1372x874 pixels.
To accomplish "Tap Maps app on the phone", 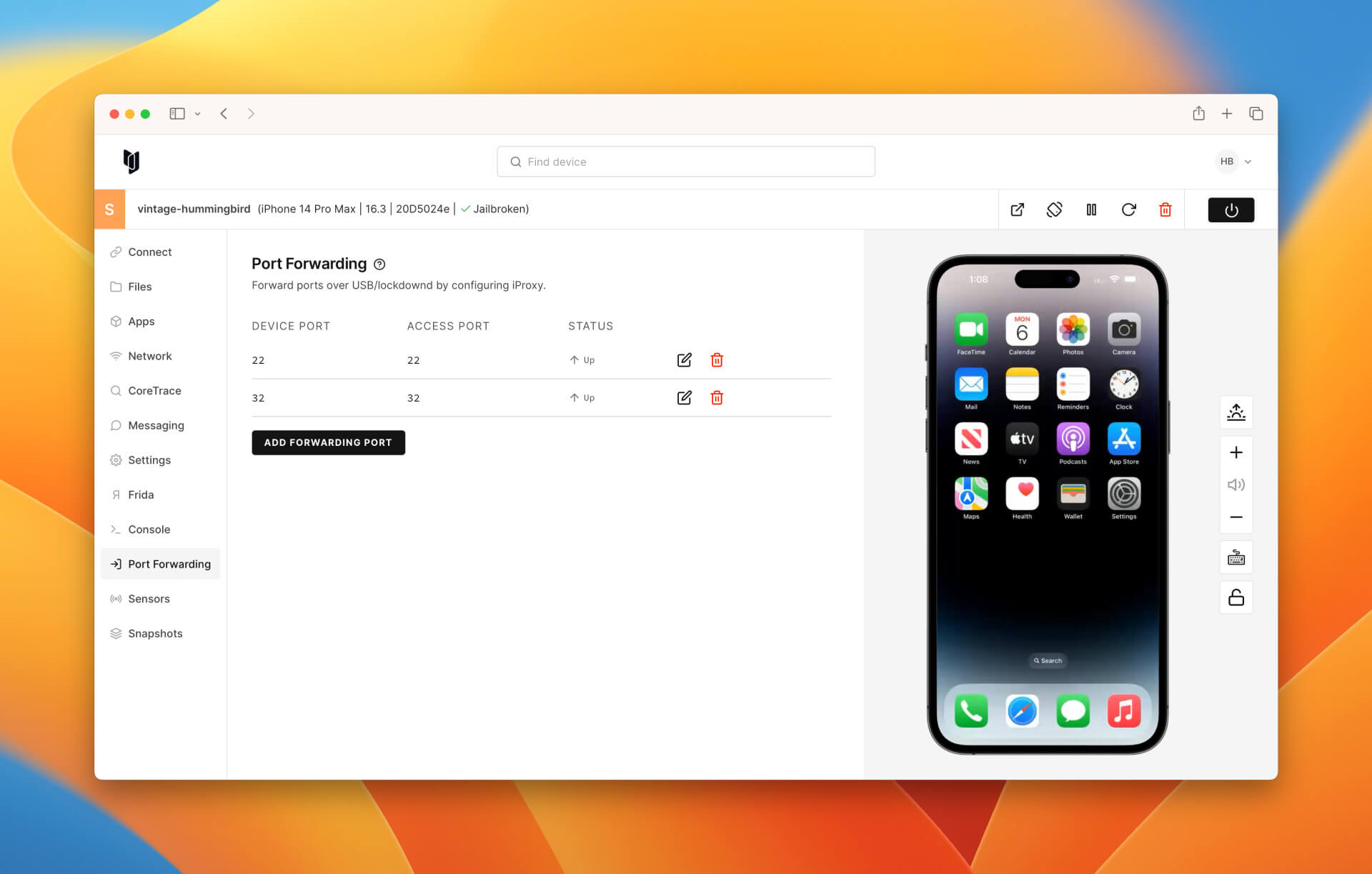I will pos(970,494).
